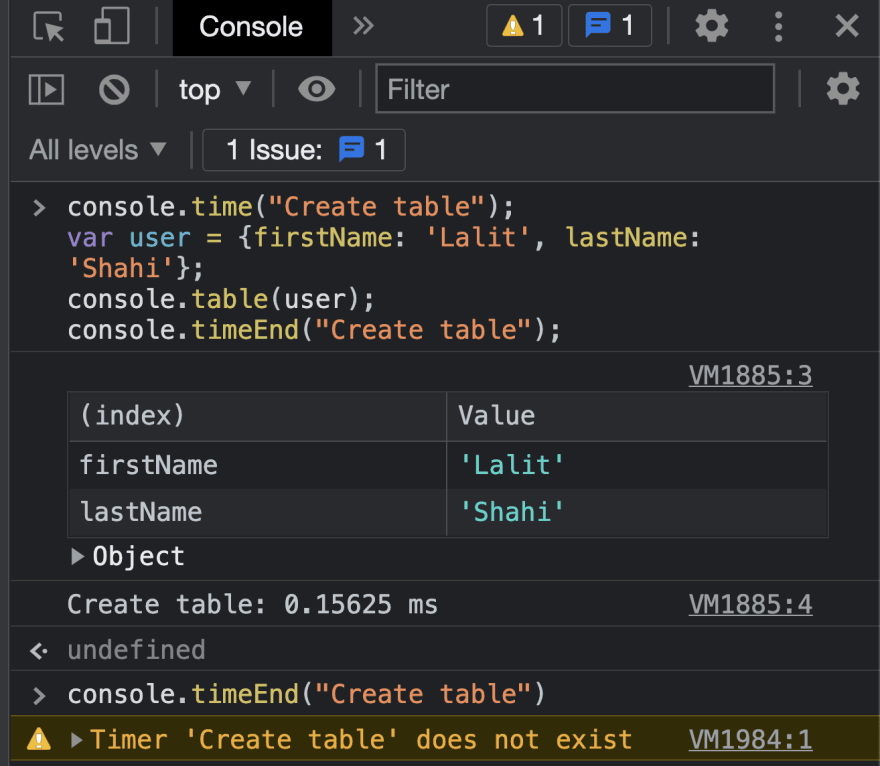This screenshot has width=880, height=766.
Task: Open the All levels dropdown
Action: tap(98, 150)
